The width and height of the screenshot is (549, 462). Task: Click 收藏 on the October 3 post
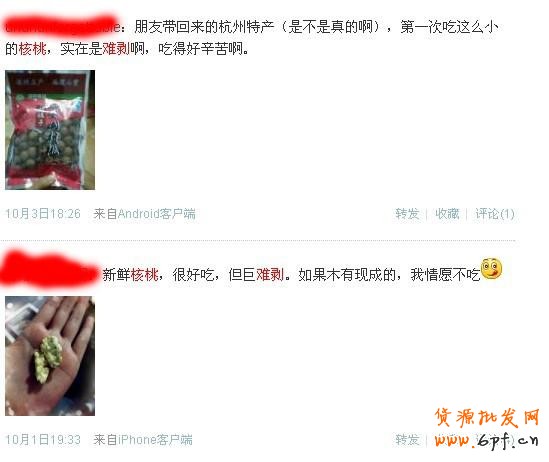(447, 214)
